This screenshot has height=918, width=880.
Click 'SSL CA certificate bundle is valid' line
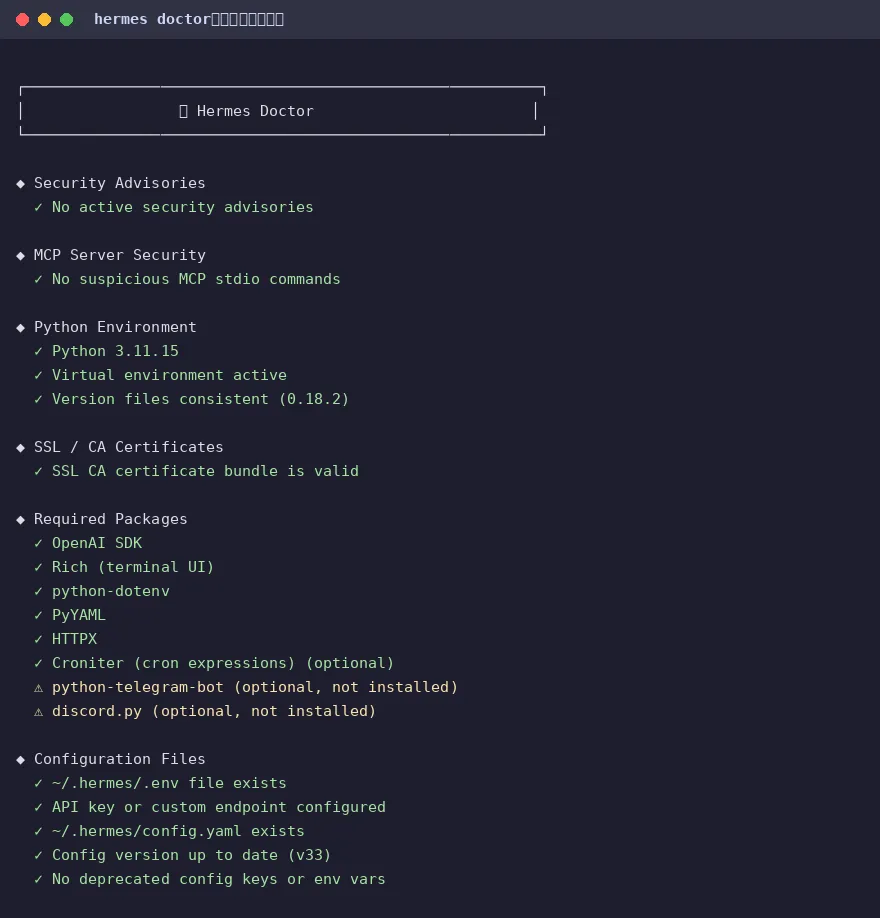pyautogui.click(x=206, y=471)
